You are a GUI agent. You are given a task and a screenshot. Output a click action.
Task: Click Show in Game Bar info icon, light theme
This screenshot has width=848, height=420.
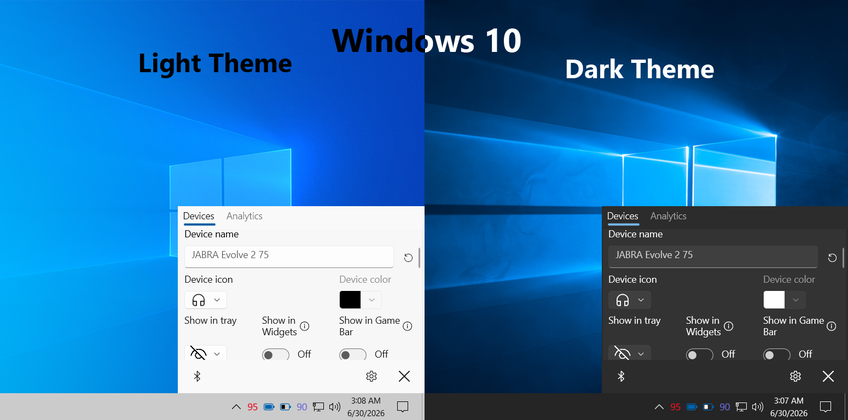coord(407,326)
